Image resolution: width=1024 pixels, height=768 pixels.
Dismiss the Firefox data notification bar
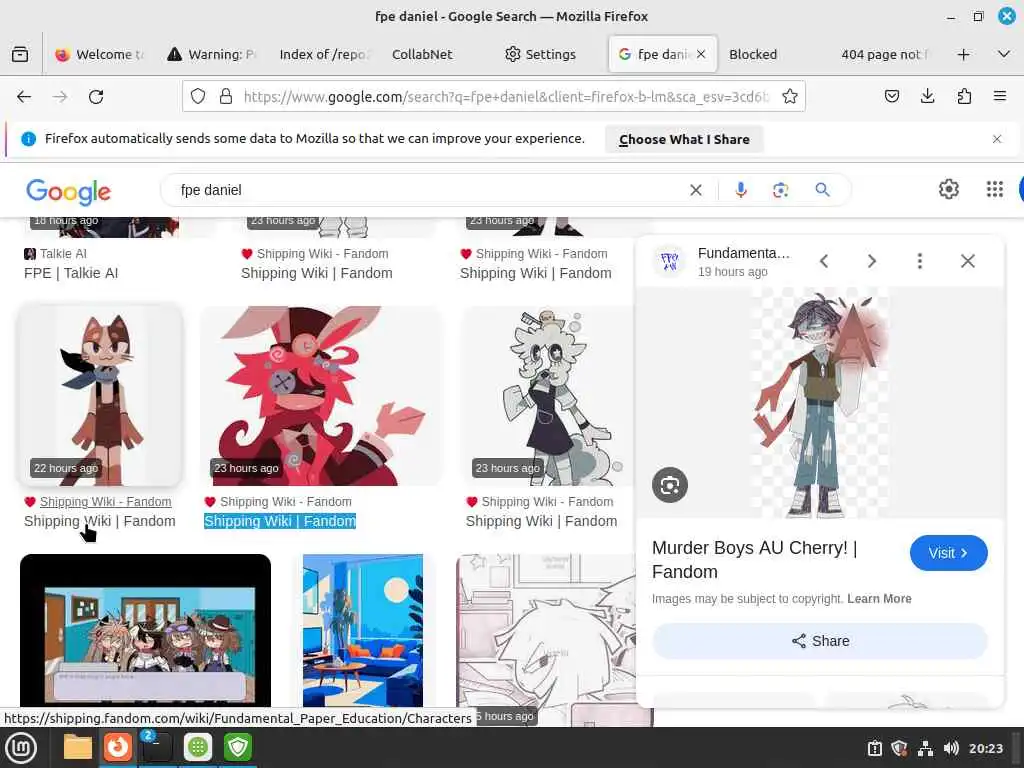pyautogui.click(x=997, y=139)
